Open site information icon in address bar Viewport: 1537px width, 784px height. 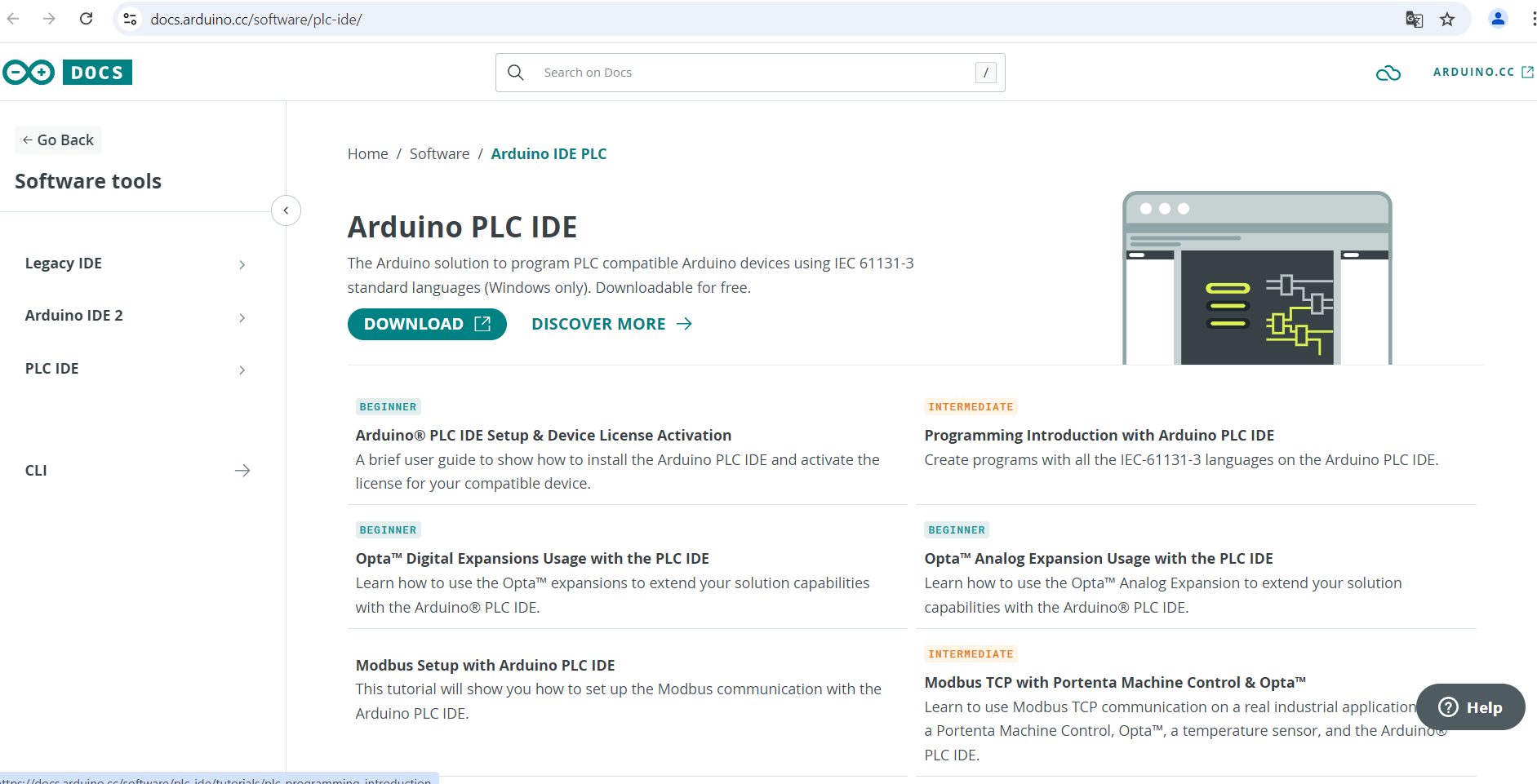(x=130, y=19)
